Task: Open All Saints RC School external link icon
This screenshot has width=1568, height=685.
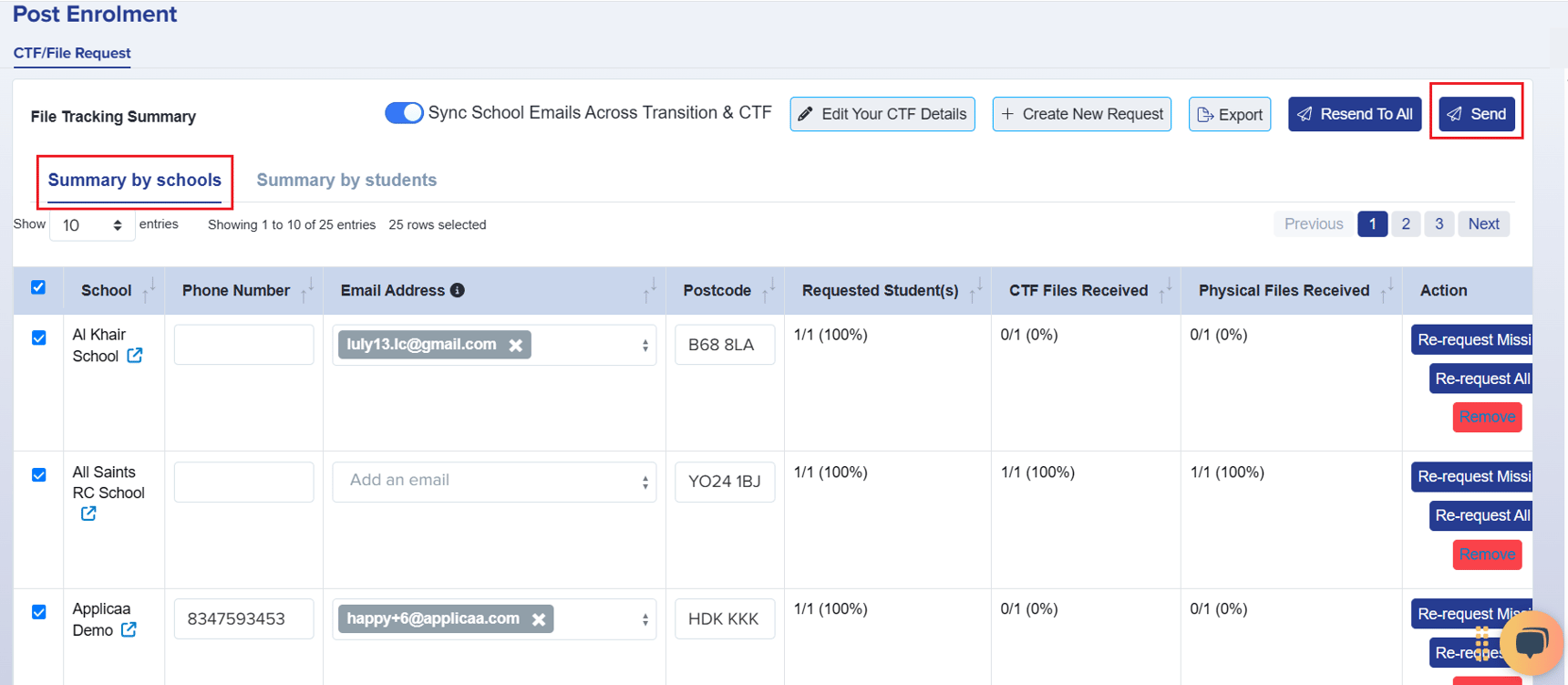Action: [x=88, y=514]
